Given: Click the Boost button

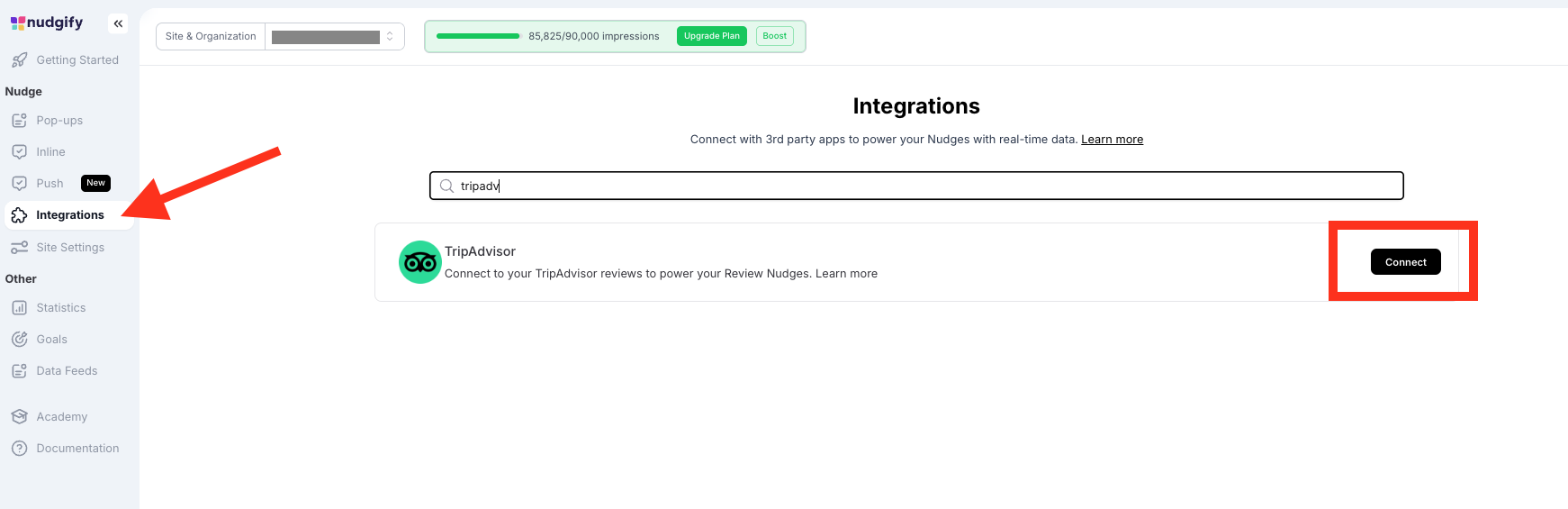Looking at the screenshot, I should [775, 36].
